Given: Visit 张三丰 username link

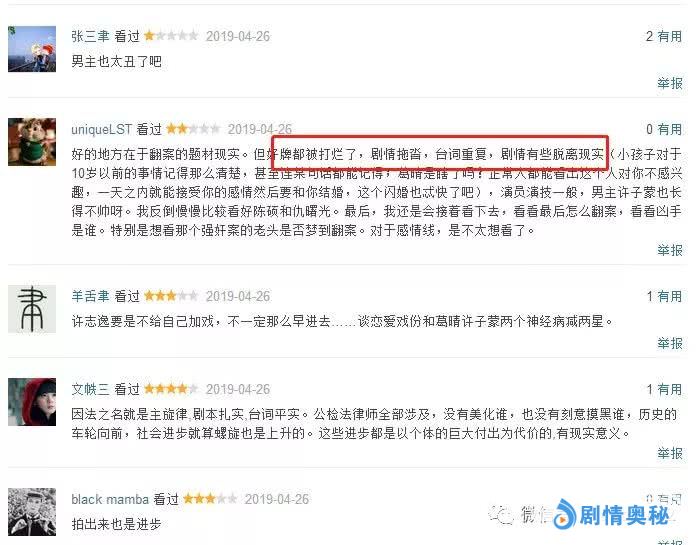Looking at the screenshot, I should click(x=90, y=36).
